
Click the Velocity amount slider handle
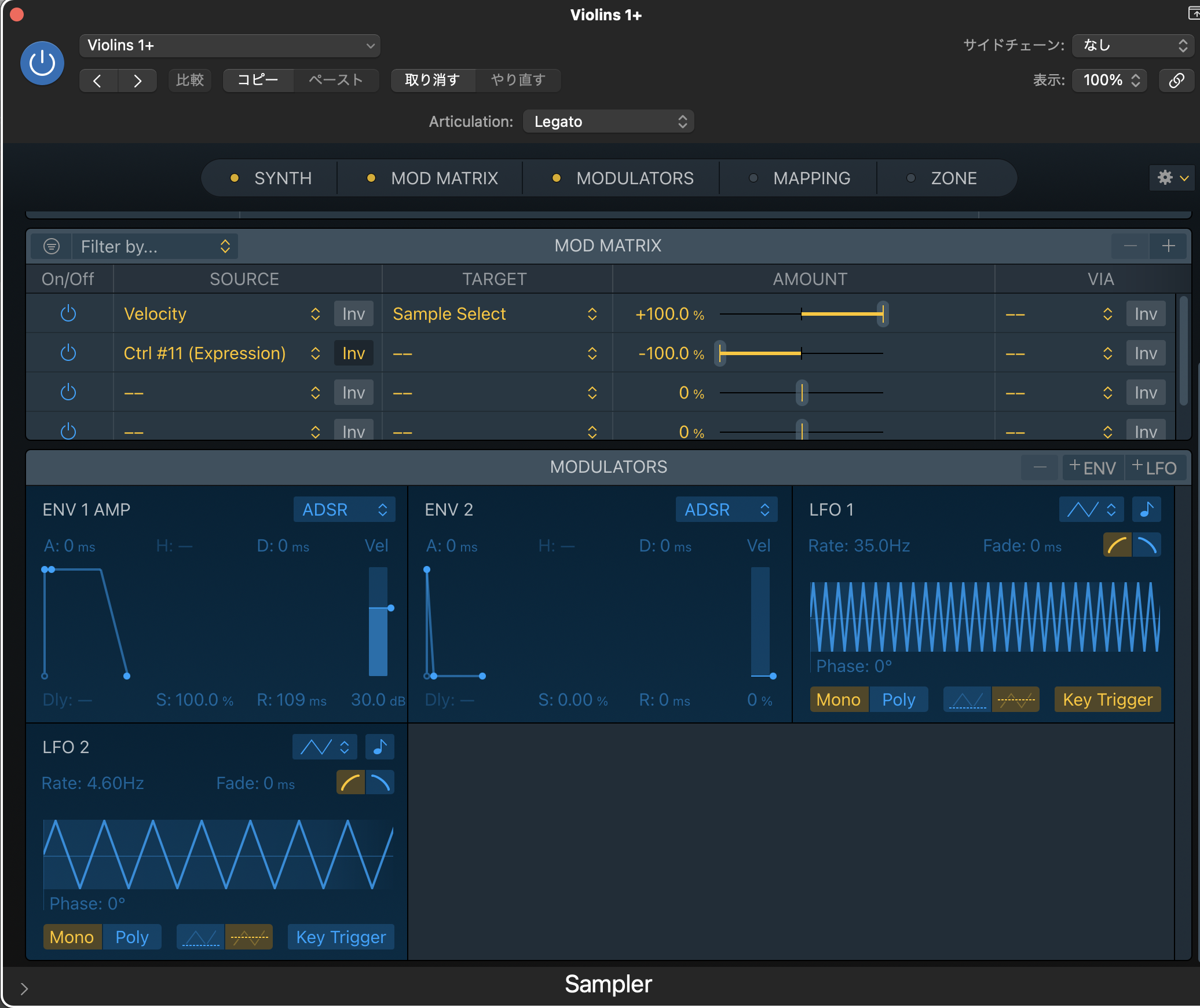click(882, 314)
